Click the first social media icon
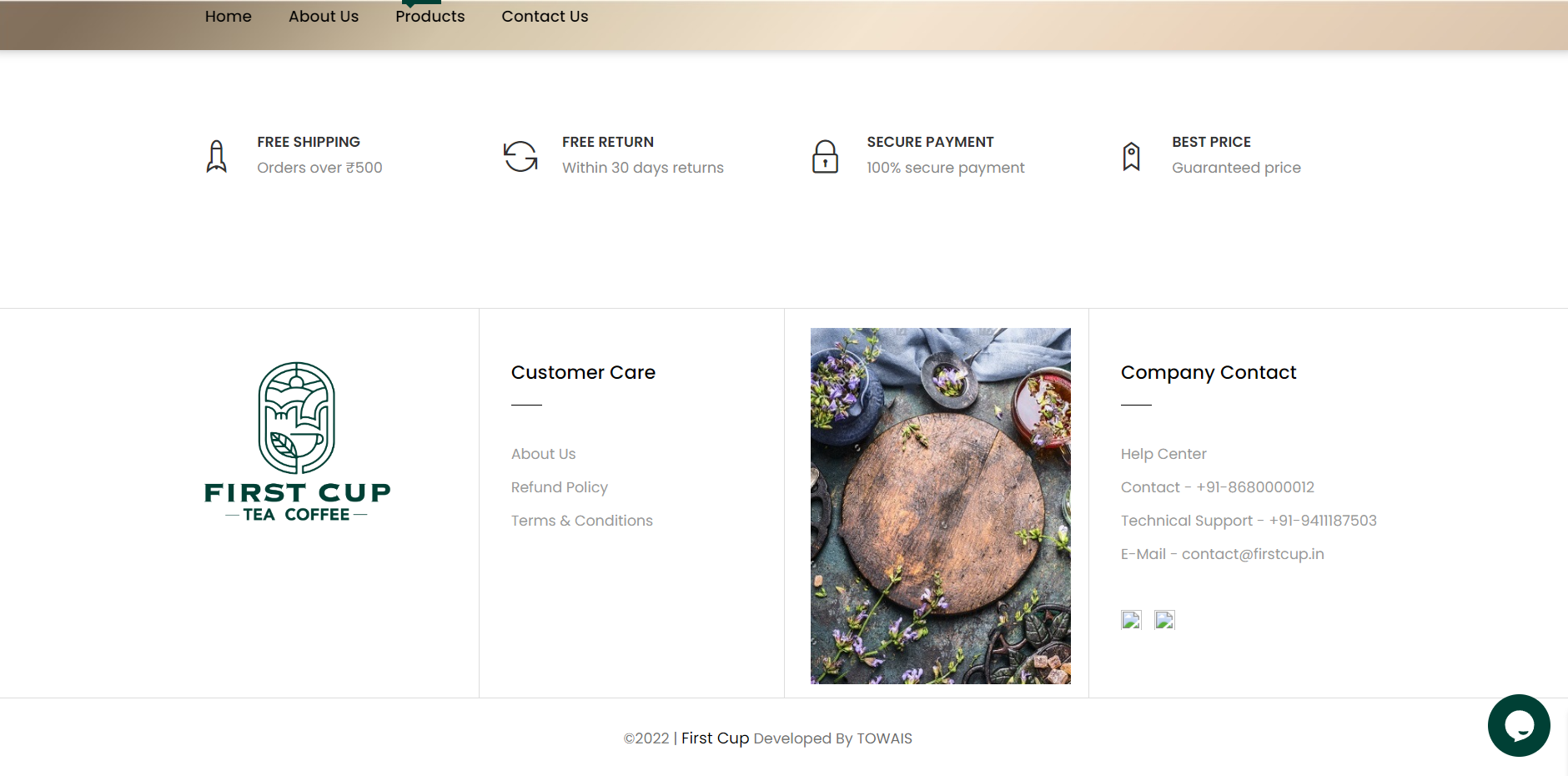The height and width of the screenshot is (776, 1568). coord(1131,620)
